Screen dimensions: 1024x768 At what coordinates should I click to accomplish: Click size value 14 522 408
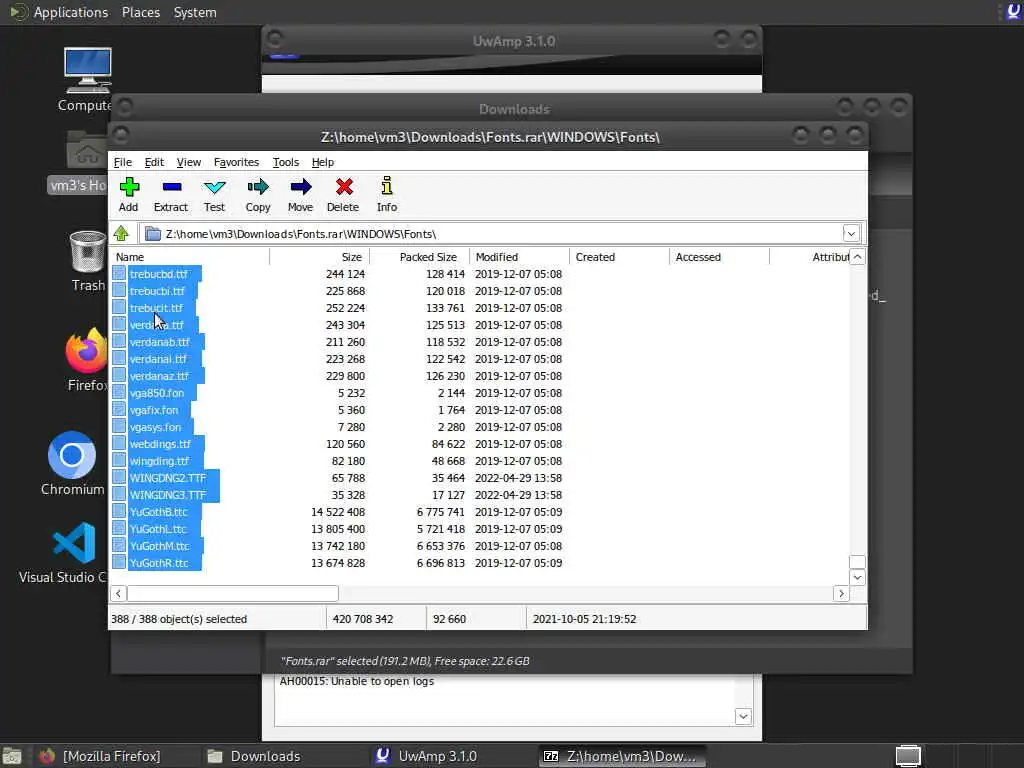click(x=338, y=511)
